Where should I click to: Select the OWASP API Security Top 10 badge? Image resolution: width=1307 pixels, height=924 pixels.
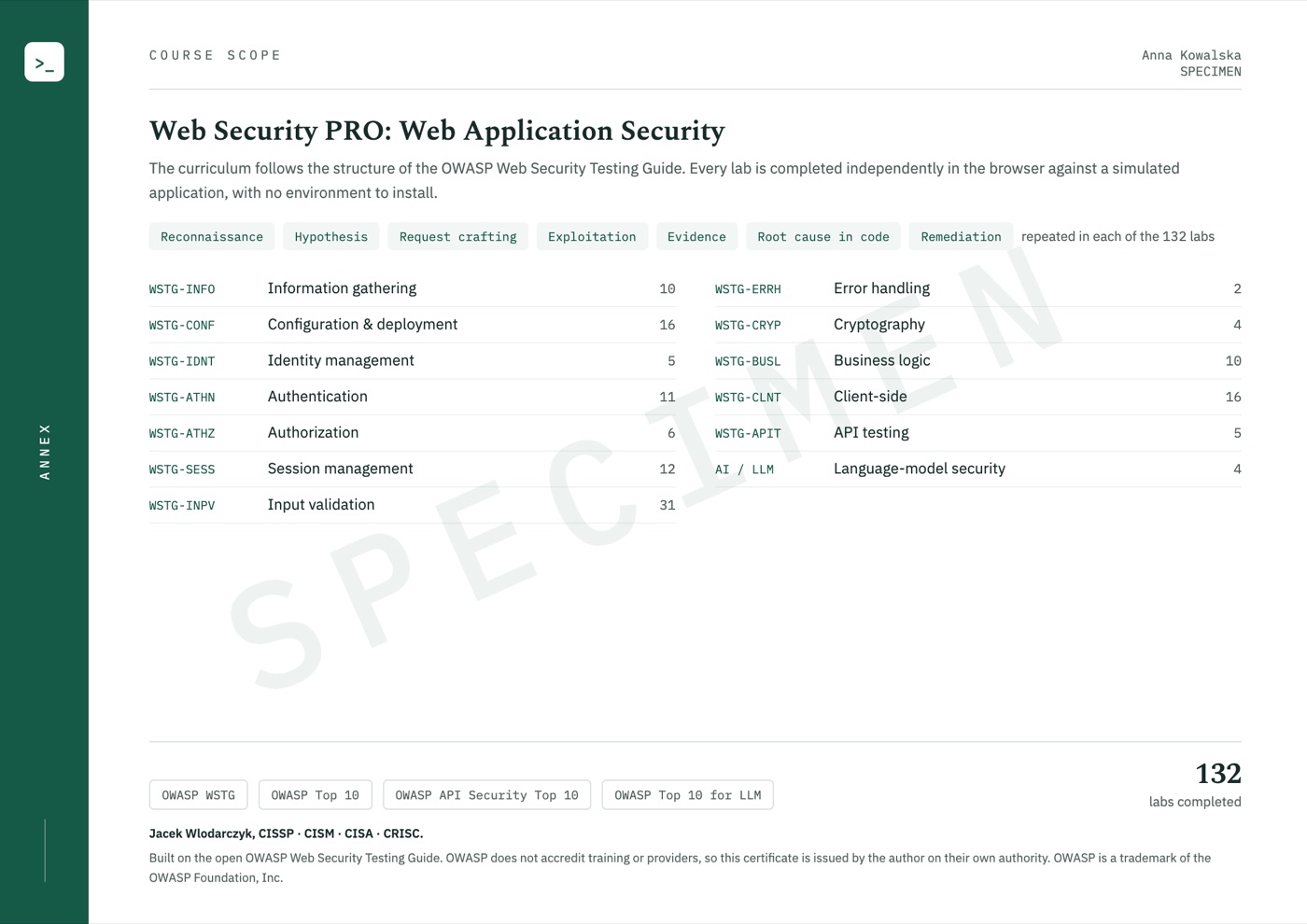point(486,795)
